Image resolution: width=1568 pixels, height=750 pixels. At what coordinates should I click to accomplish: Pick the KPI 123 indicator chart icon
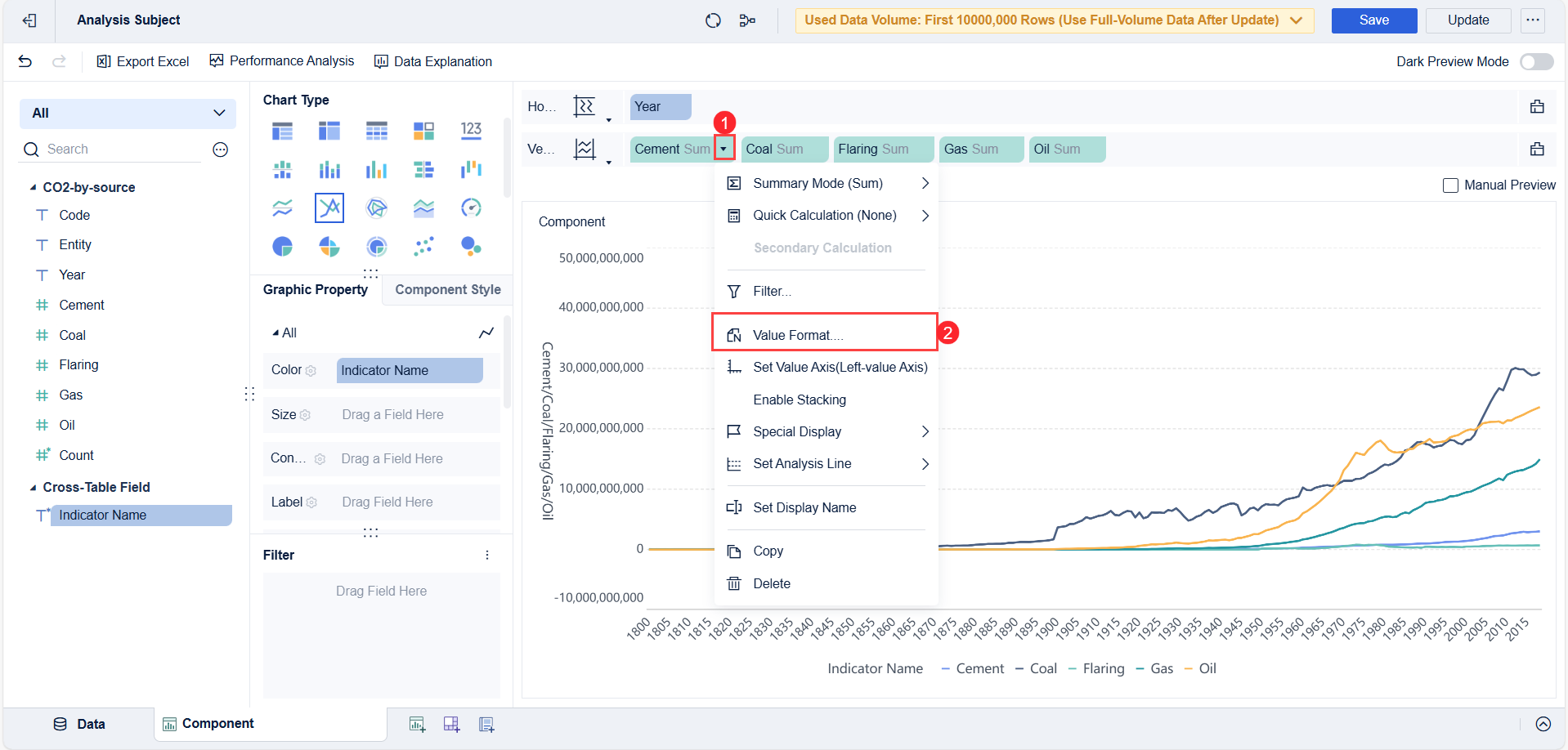pyautogui.click(x=471, y=130)
